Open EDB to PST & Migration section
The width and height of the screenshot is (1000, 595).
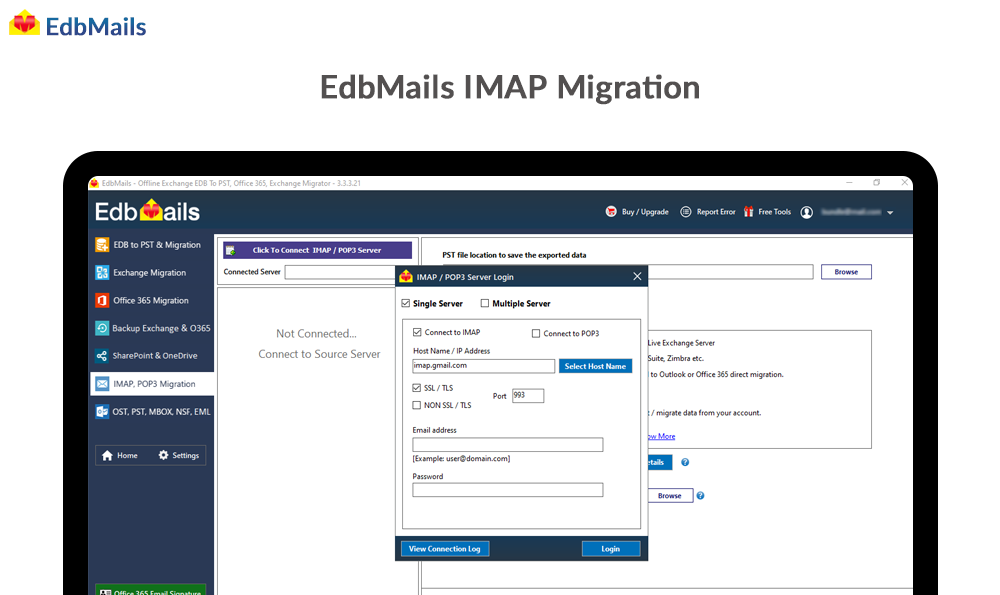[152, 245]
